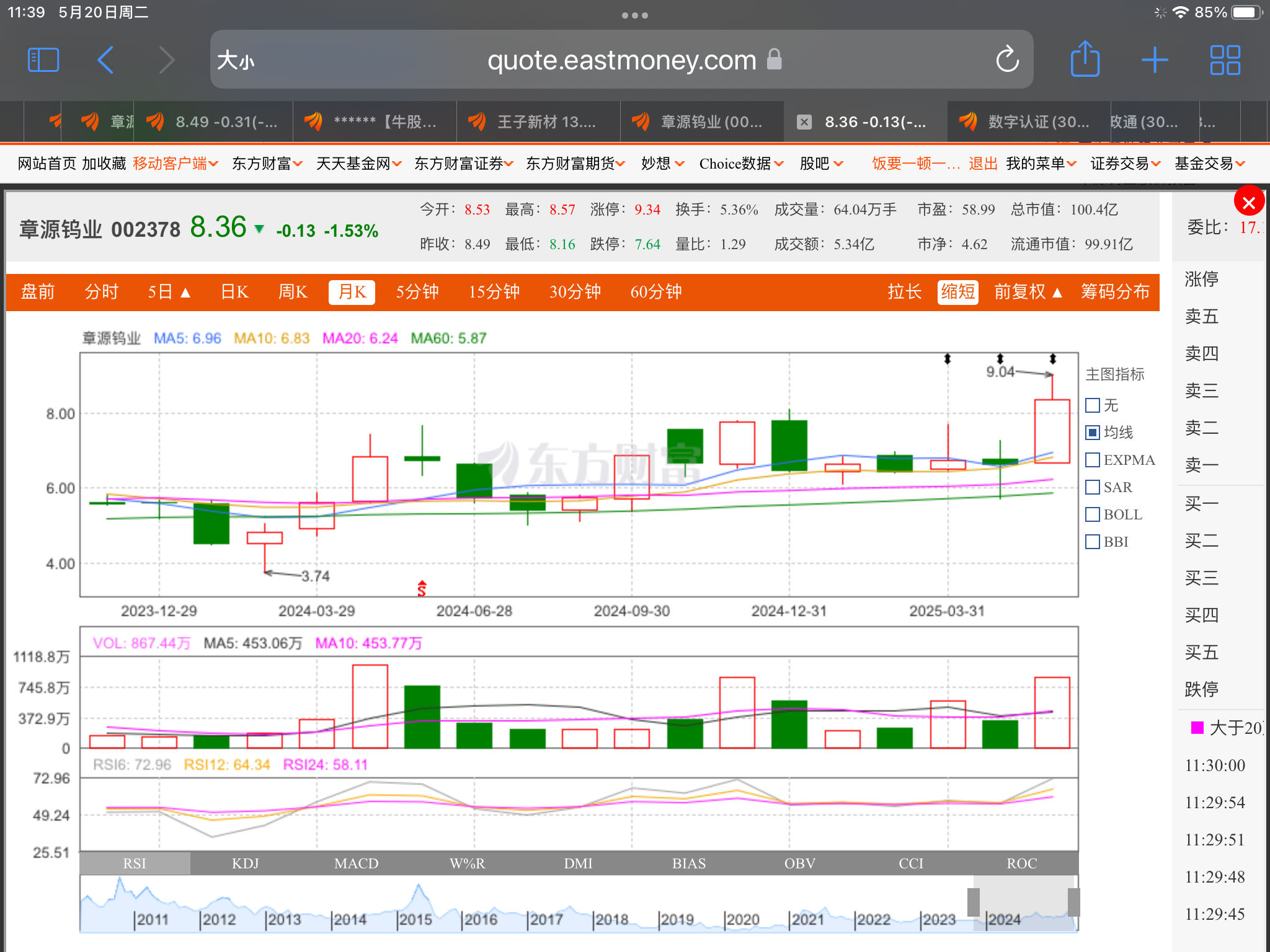This screenshot has width=1270, height=952.
Task: Enable the SAR indicator checkbox
Action: pyautogui.click(x=1093, y=487)
